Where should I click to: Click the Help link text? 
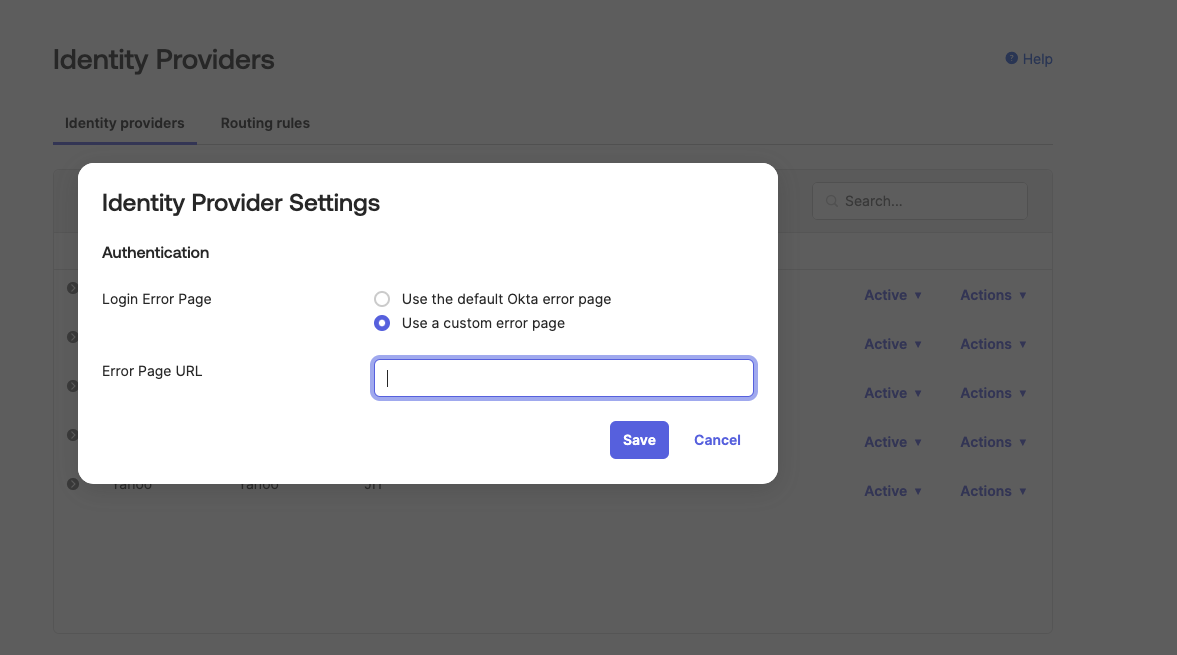point(1037,59)
